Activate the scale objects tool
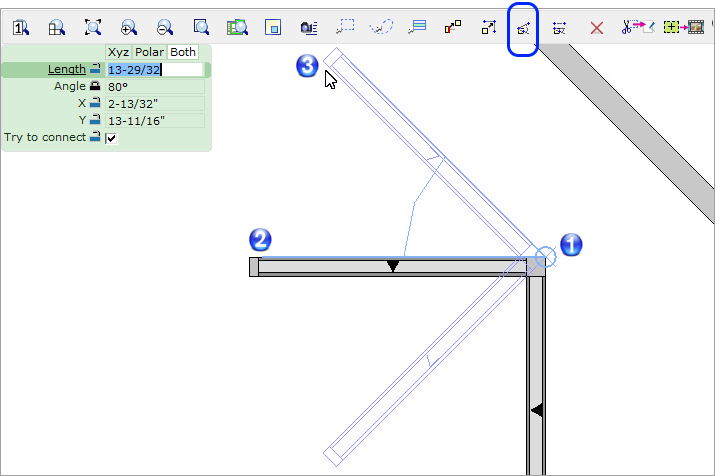The image size is (715, 476). click(489, 27)
